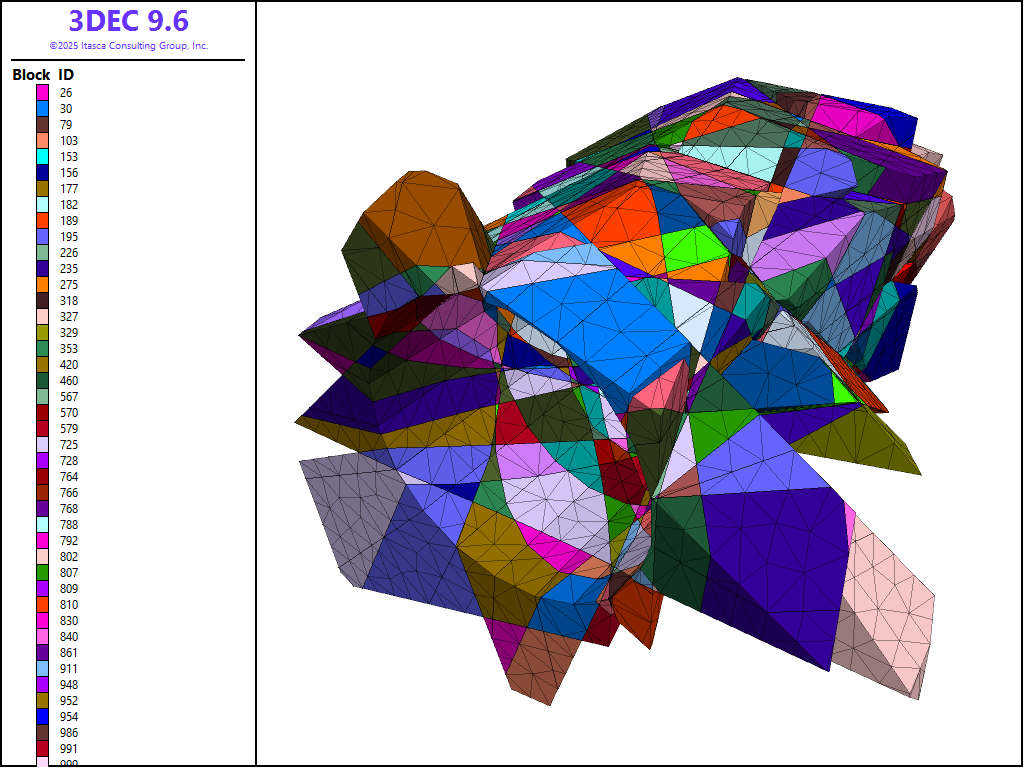Viewport: 1024px width, 768px height.
Task: Select the pure blue swatch for block 954
Action: point(43,717)
